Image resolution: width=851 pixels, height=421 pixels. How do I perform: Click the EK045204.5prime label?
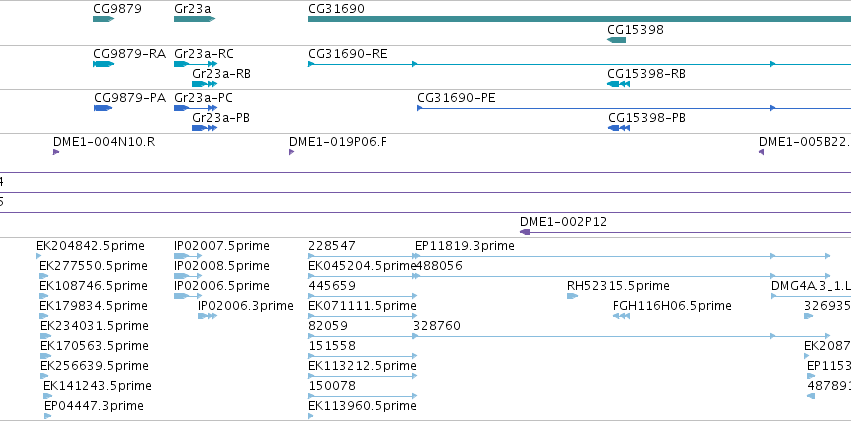[362, 266]
